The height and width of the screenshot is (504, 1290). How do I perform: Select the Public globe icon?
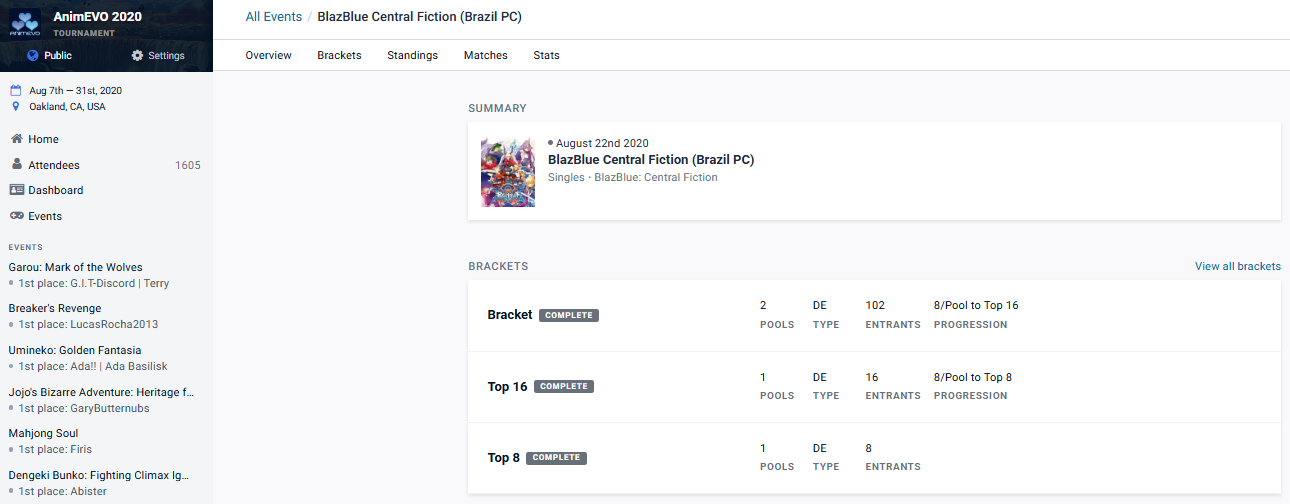point(32,56)
